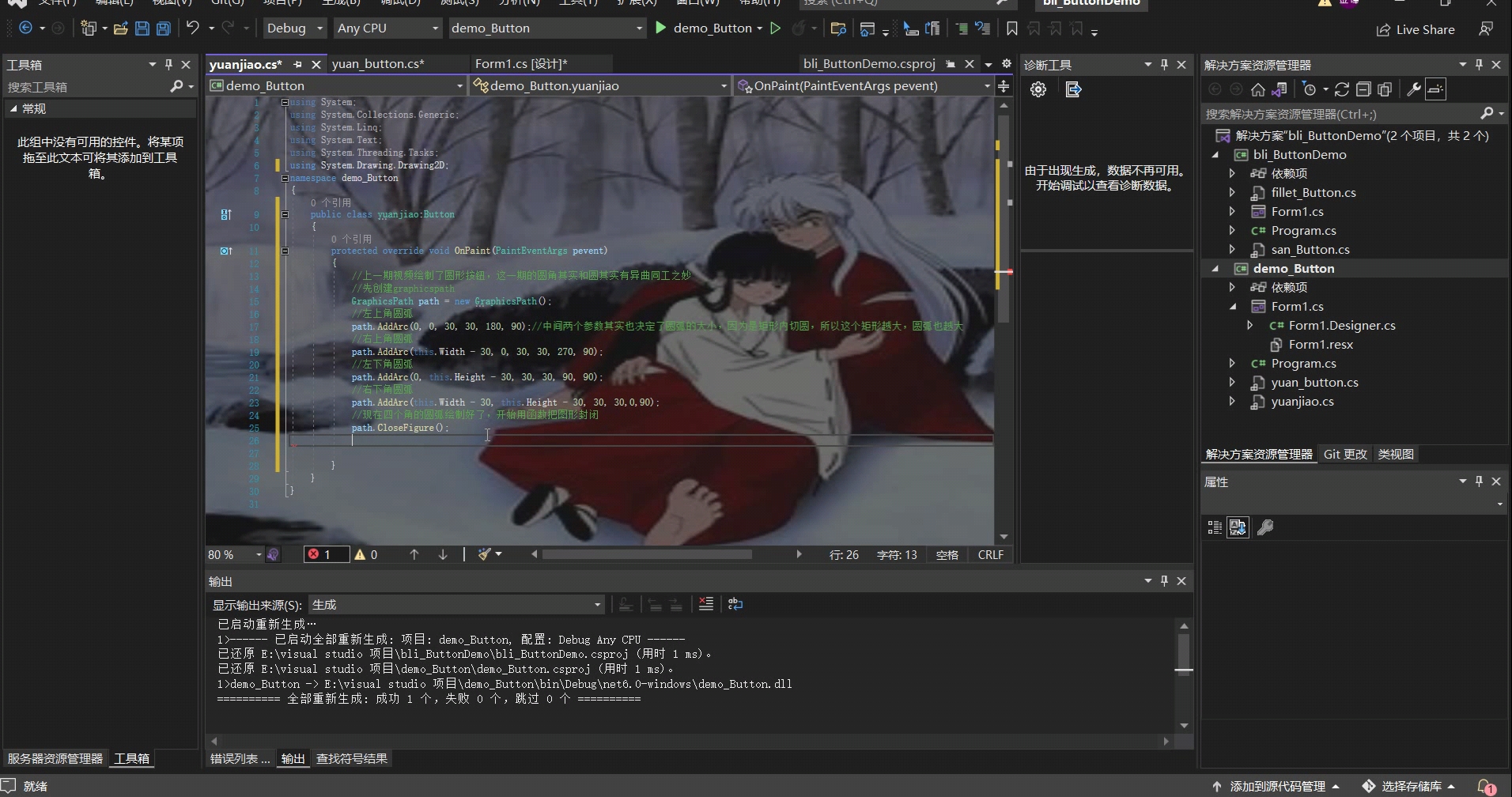Click the Undo icon in the toolbar
This screenshot has width=1512, height=797.
[x=192, y=28]
